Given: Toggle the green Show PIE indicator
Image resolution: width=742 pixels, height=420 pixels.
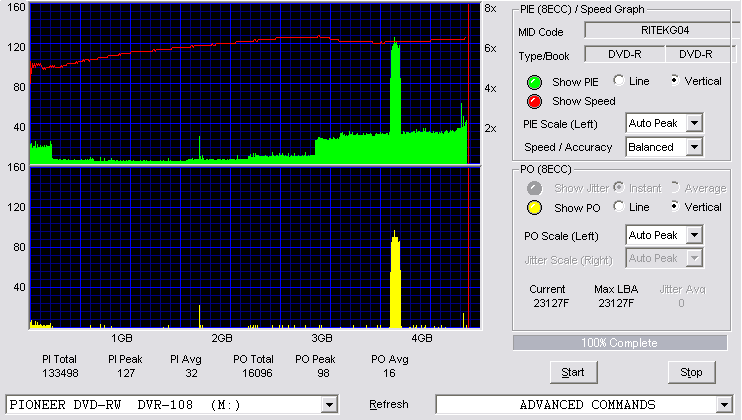Looking at the screenshot, I should coord(534,82).
